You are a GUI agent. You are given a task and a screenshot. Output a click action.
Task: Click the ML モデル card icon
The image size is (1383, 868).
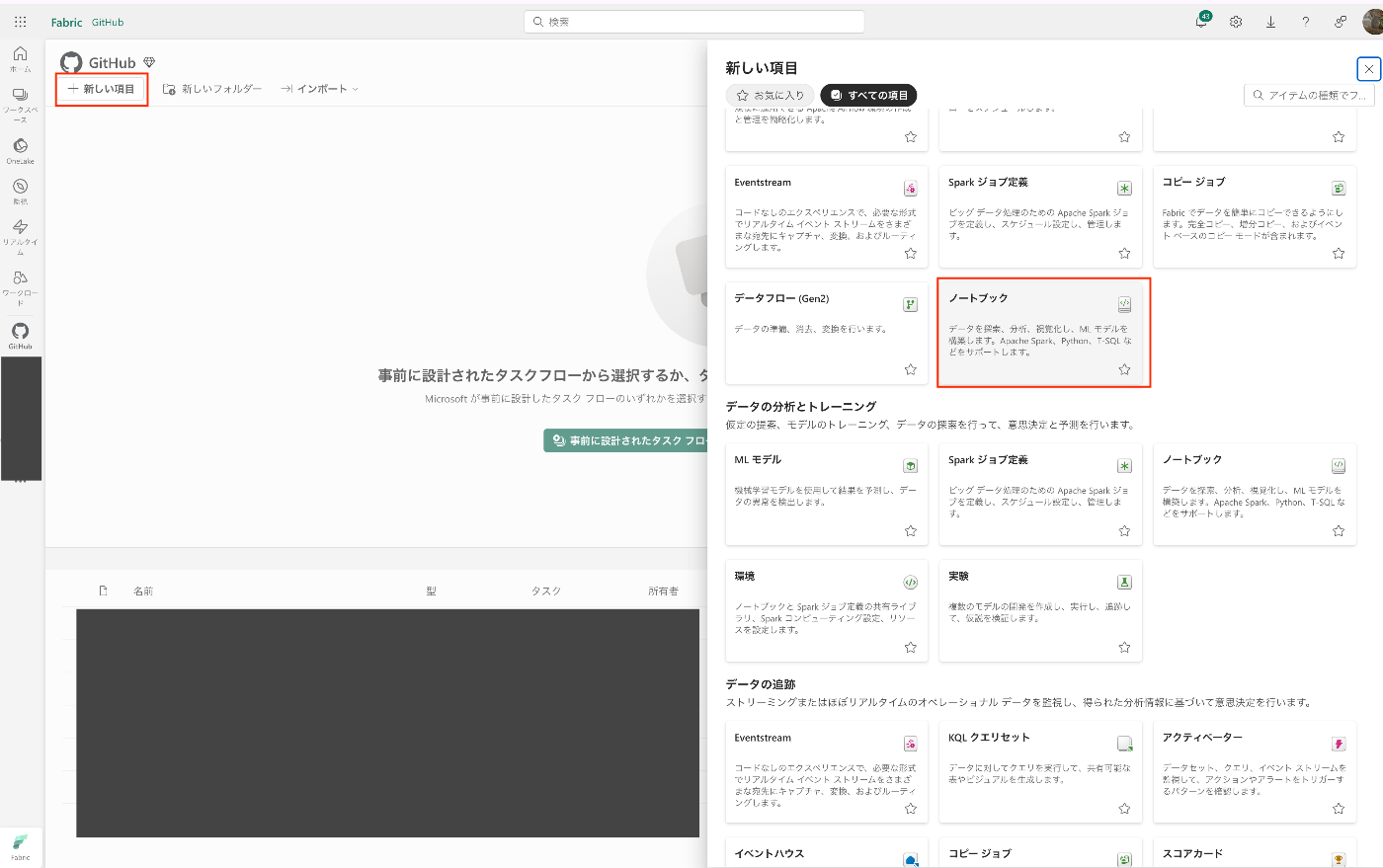coord(911,466)
